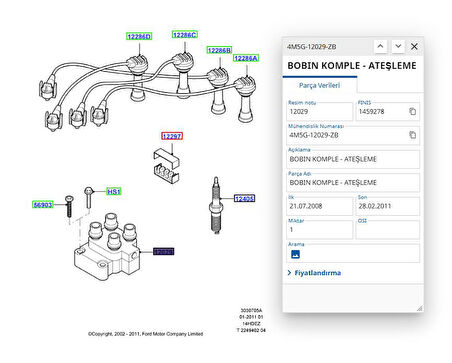This screenshot has height=363, width=452.
Task: Go to next part with down arrow
Action: click(x=398, y=46)
